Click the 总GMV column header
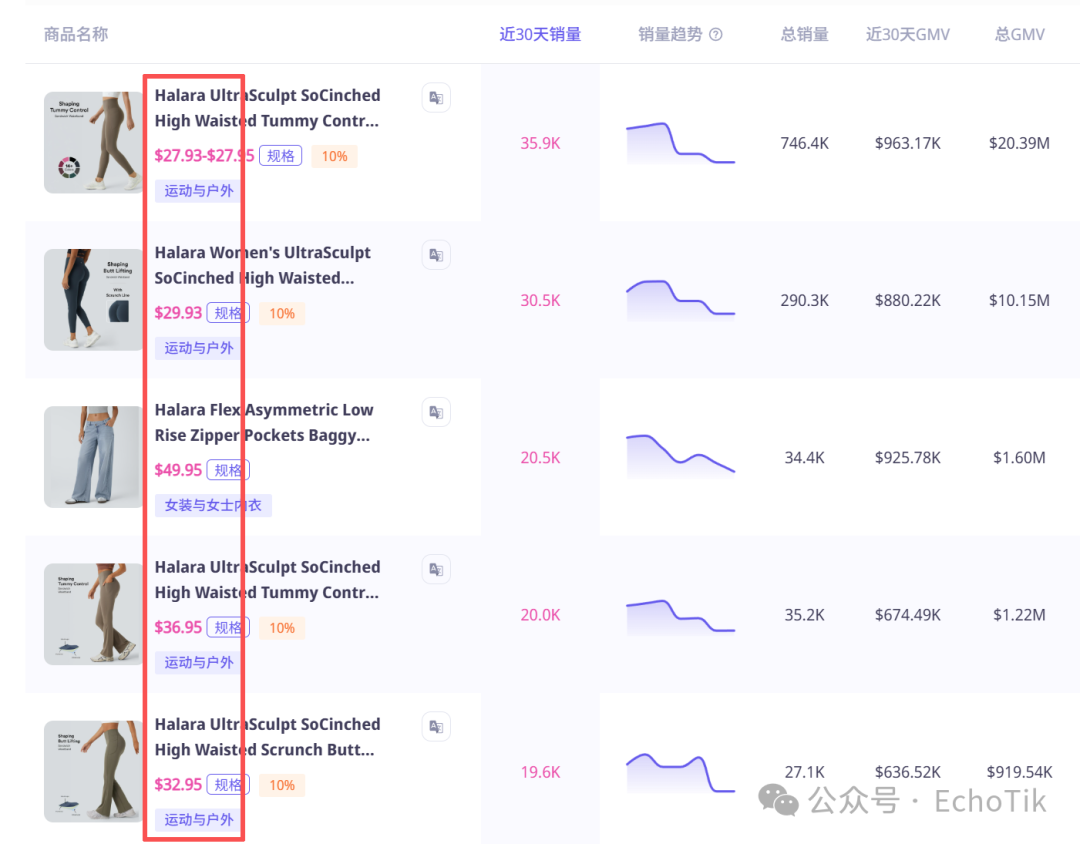Viewport: 1080px width, 844px height. (1019, 35)
